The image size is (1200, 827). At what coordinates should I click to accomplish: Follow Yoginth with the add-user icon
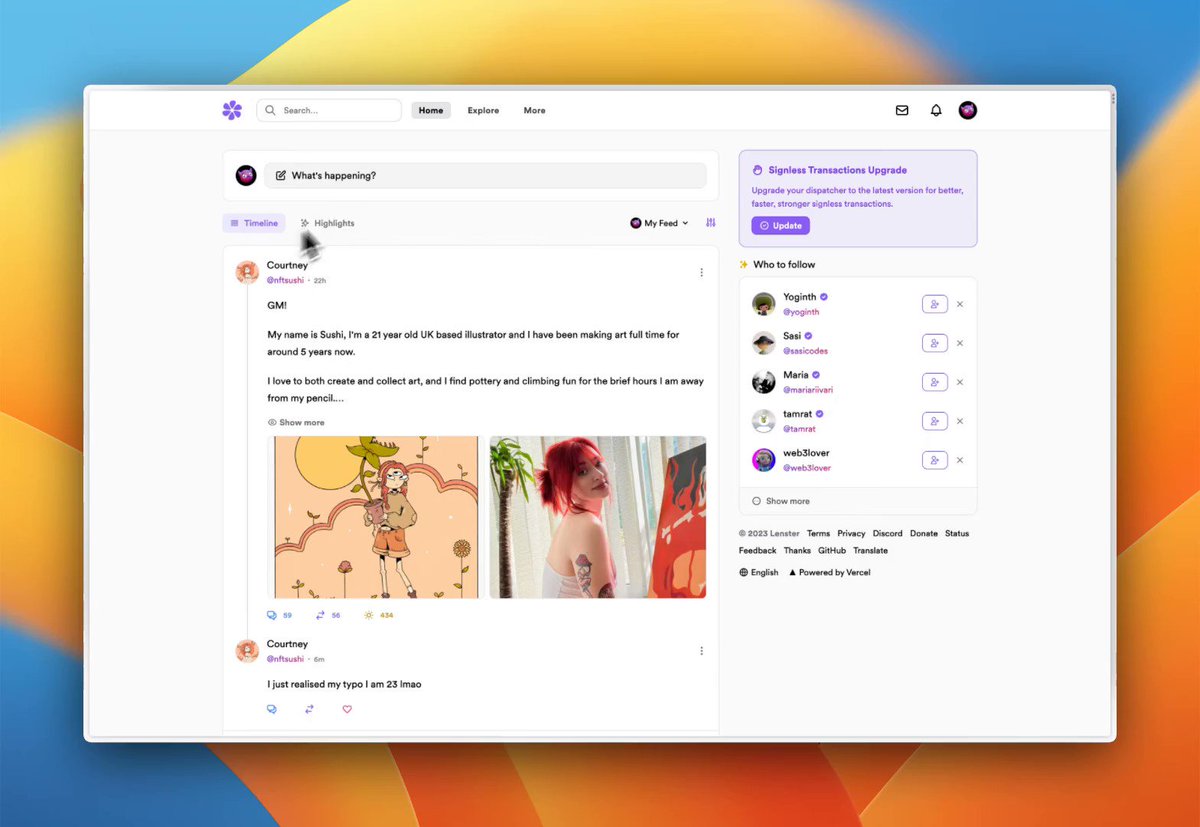click(934, 304)
